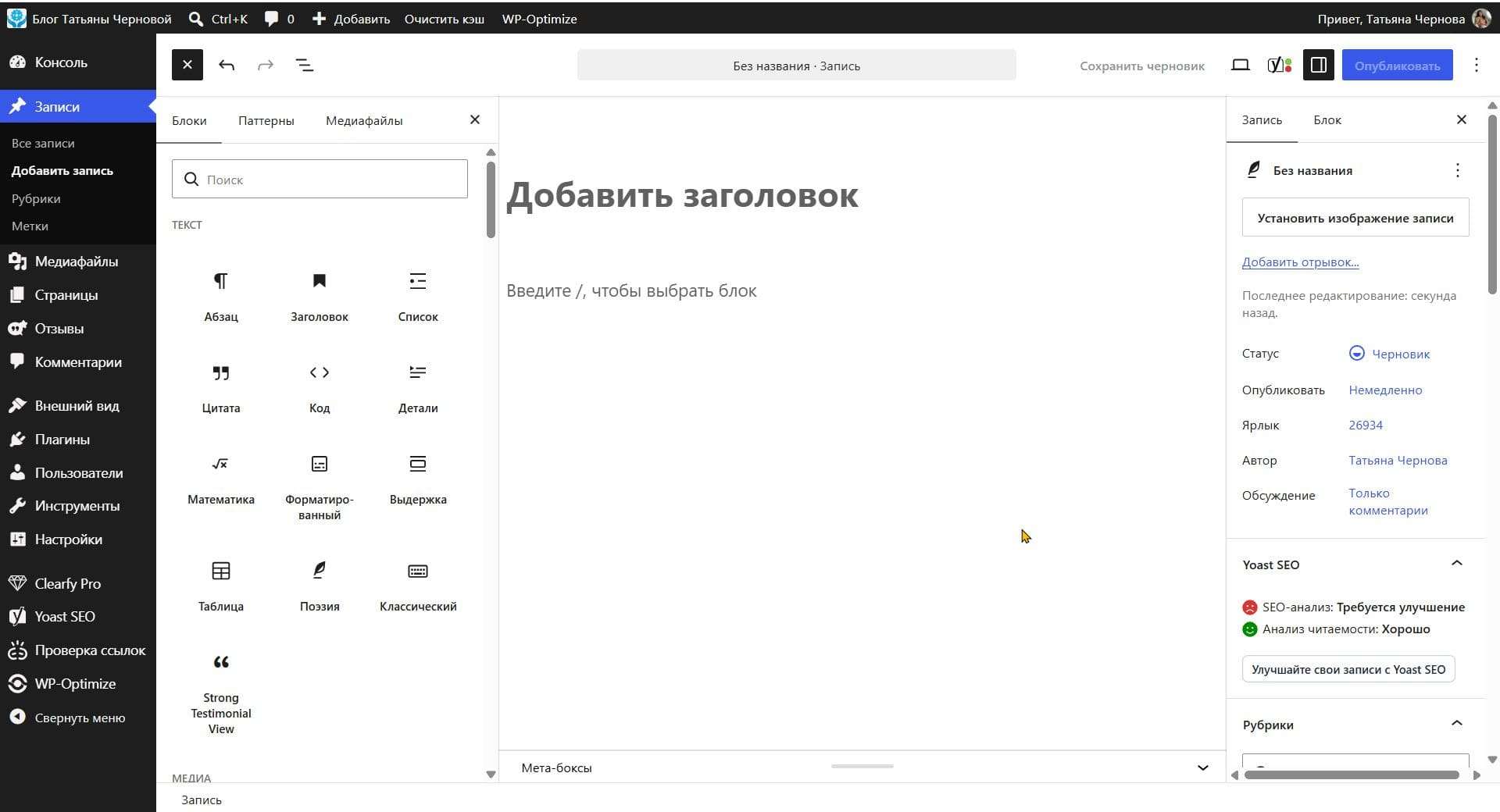Focus the block Поиск search field
This screenshot has width=1500, height=812.
click(320, 179)
